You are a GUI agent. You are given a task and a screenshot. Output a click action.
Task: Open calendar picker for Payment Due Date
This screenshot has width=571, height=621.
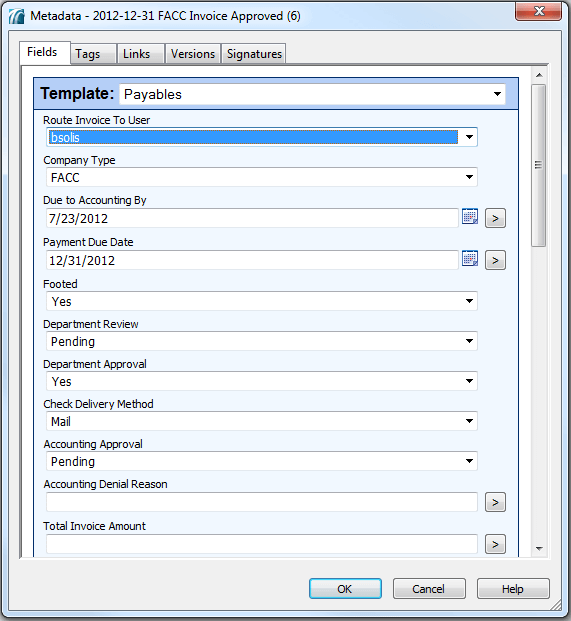point(470,259)
